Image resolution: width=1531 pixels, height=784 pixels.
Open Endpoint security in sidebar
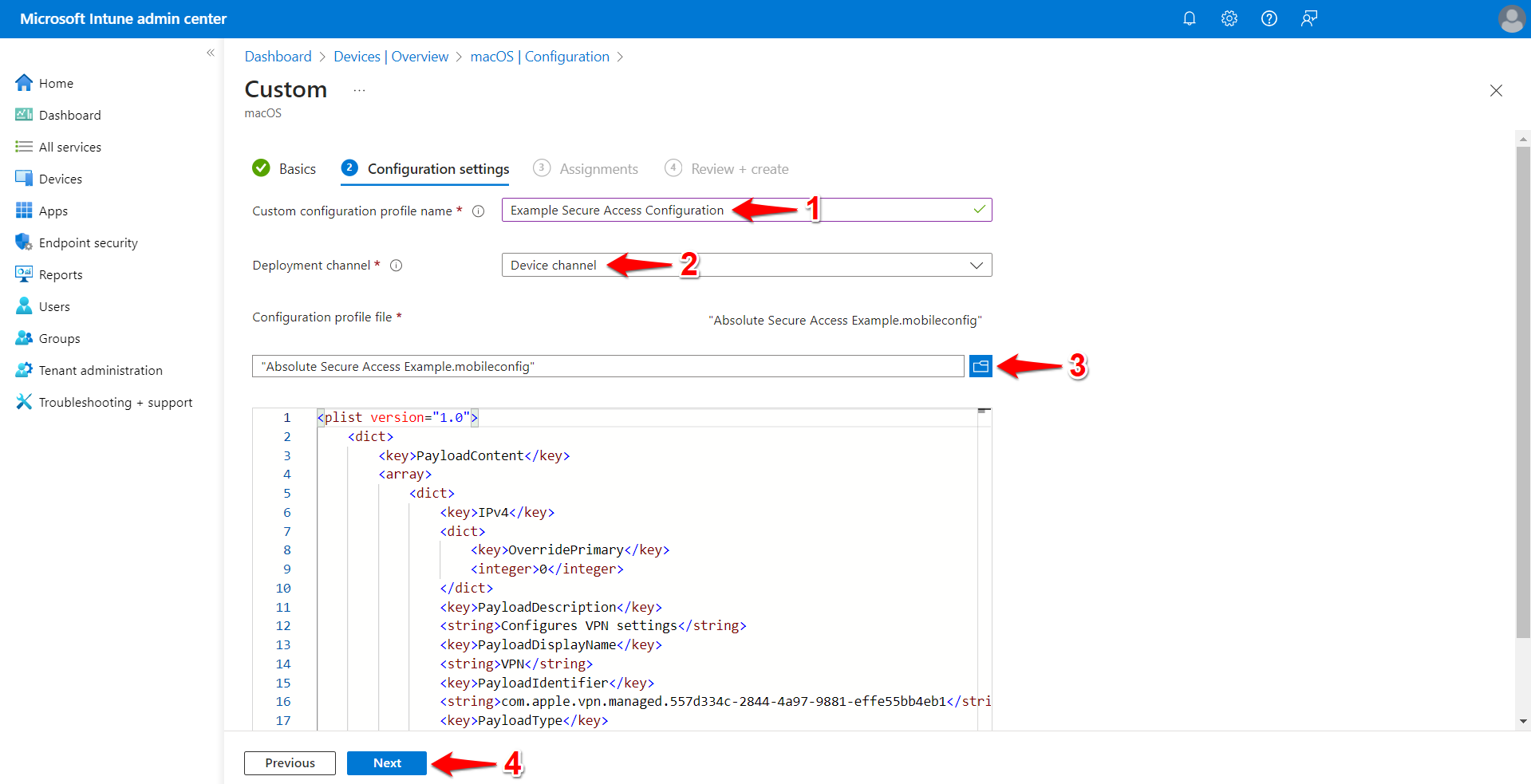pyautogui.click(x=88, y=242)
